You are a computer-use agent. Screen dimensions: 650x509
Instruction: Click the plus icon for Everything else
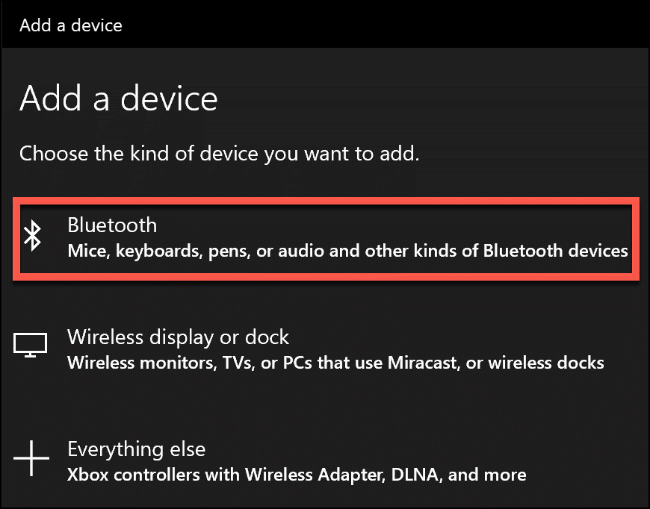click(31, 459)
